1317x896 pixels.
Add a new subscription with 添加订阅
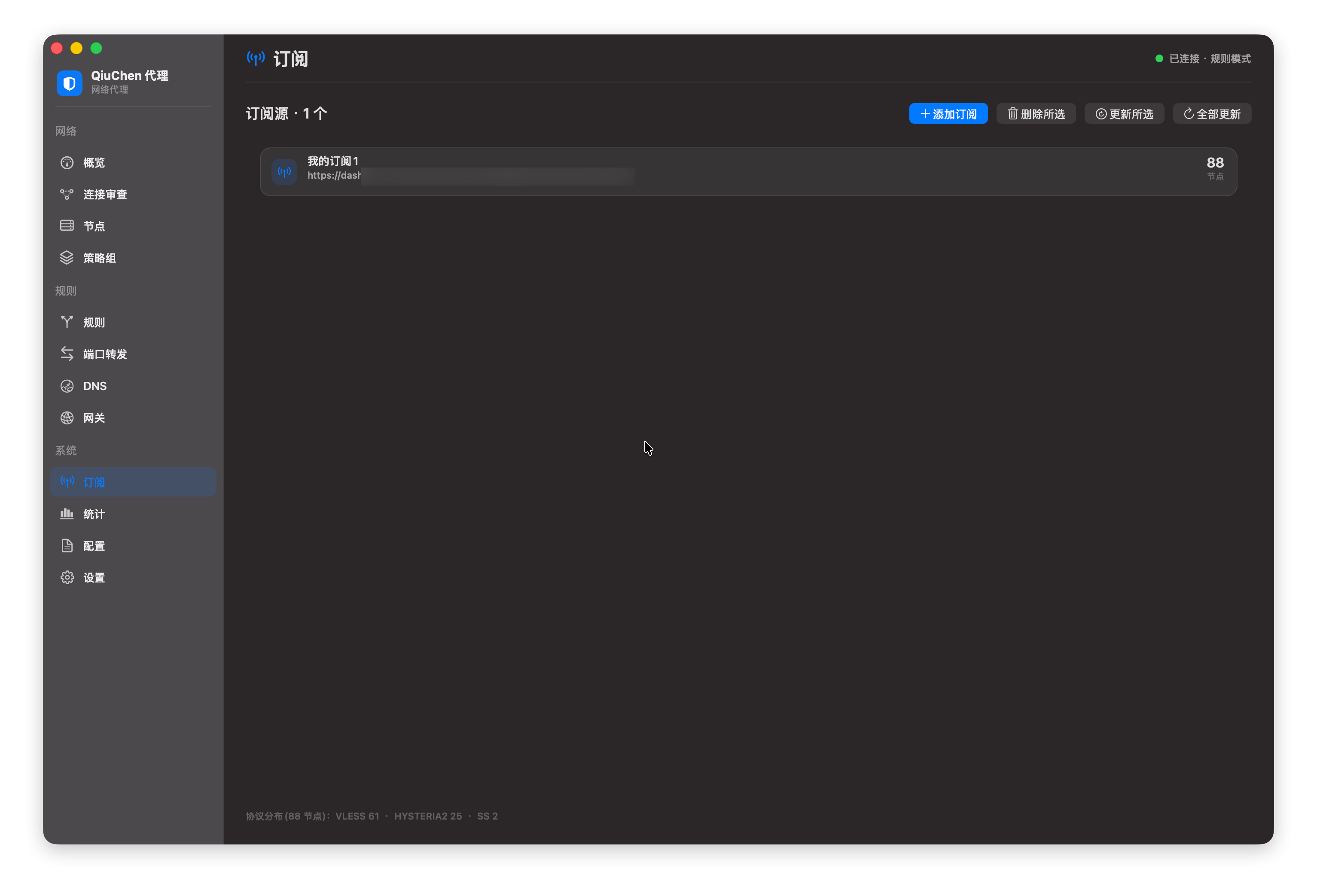[x=948, y=114]
